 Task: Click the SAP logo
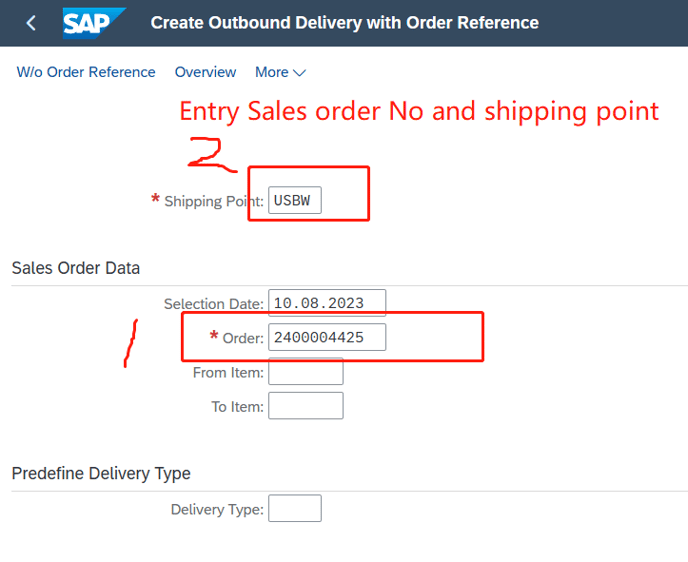click(94, 22)
